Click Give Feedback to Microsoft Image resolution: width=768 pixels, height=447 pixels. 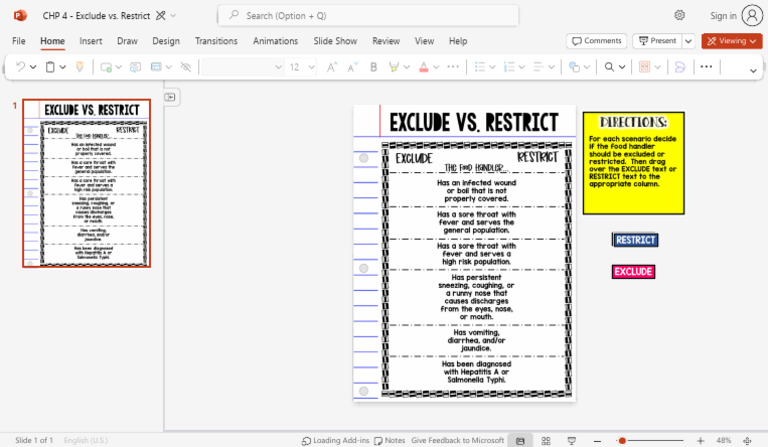tap(457, 441)
